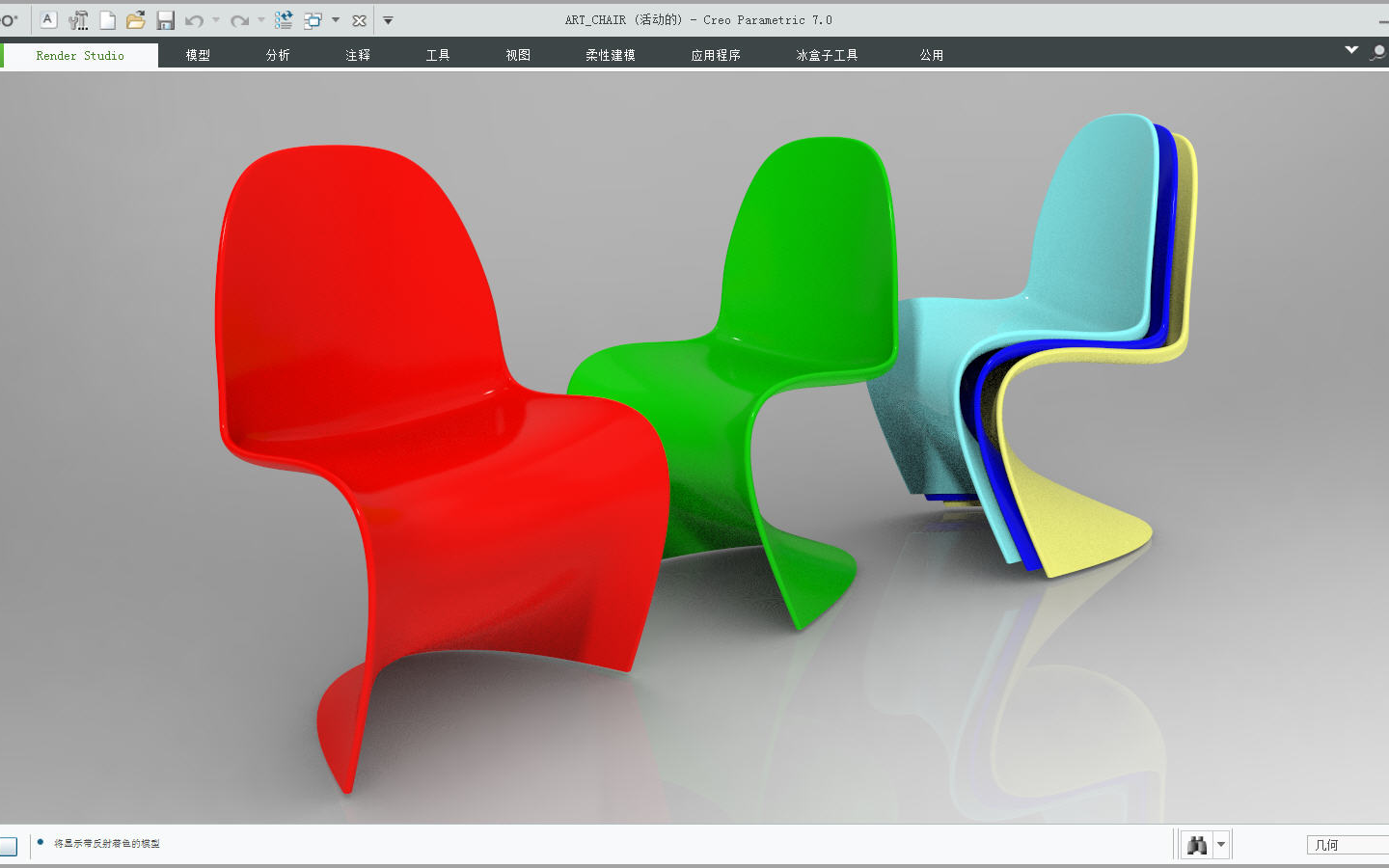Switch to the Render Studio tab
1389x868 pixels.
[80, 56]
